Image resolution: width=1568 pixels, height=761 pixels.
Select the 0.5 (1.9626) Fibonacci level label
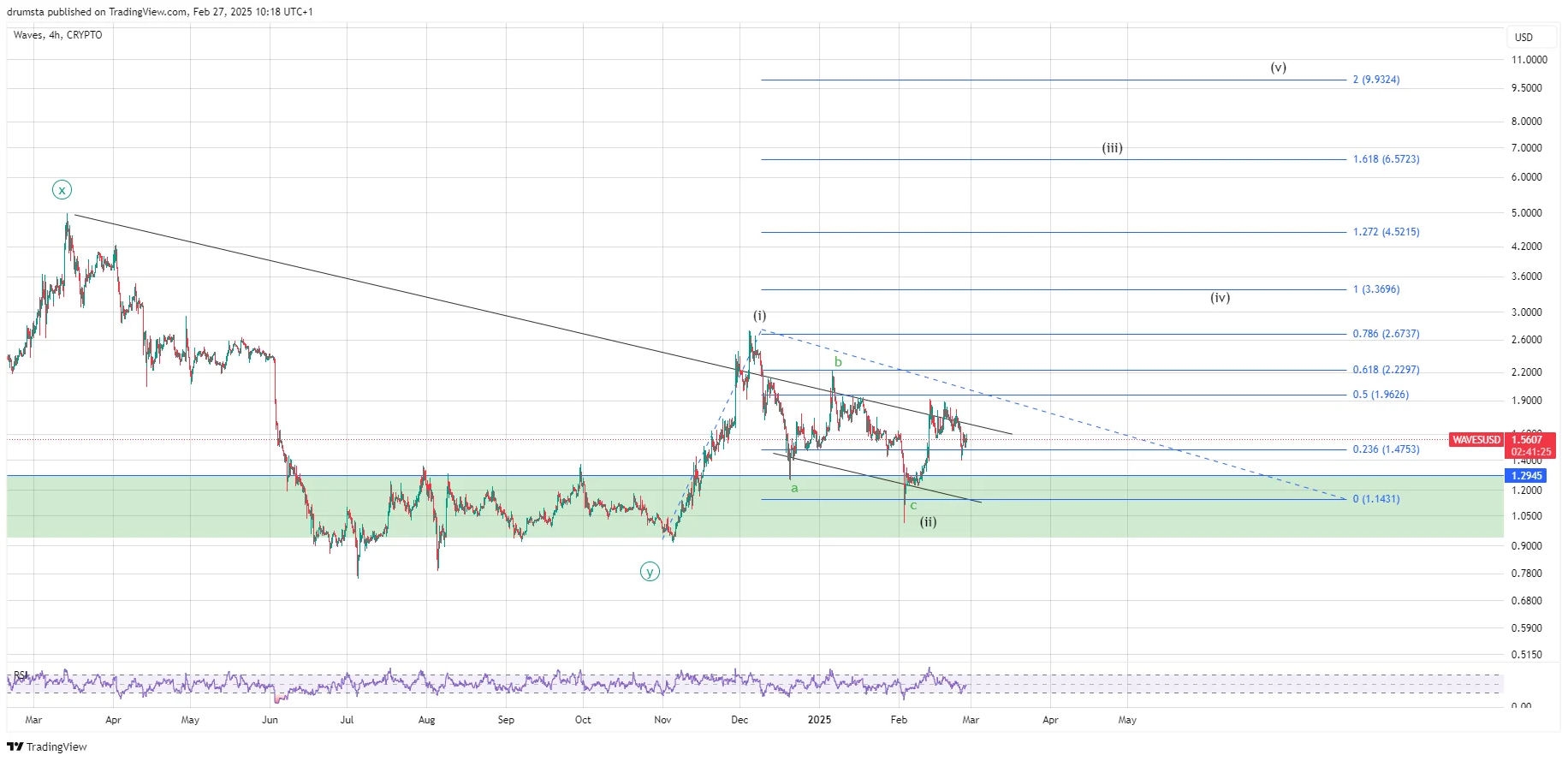coord(1381,395)
